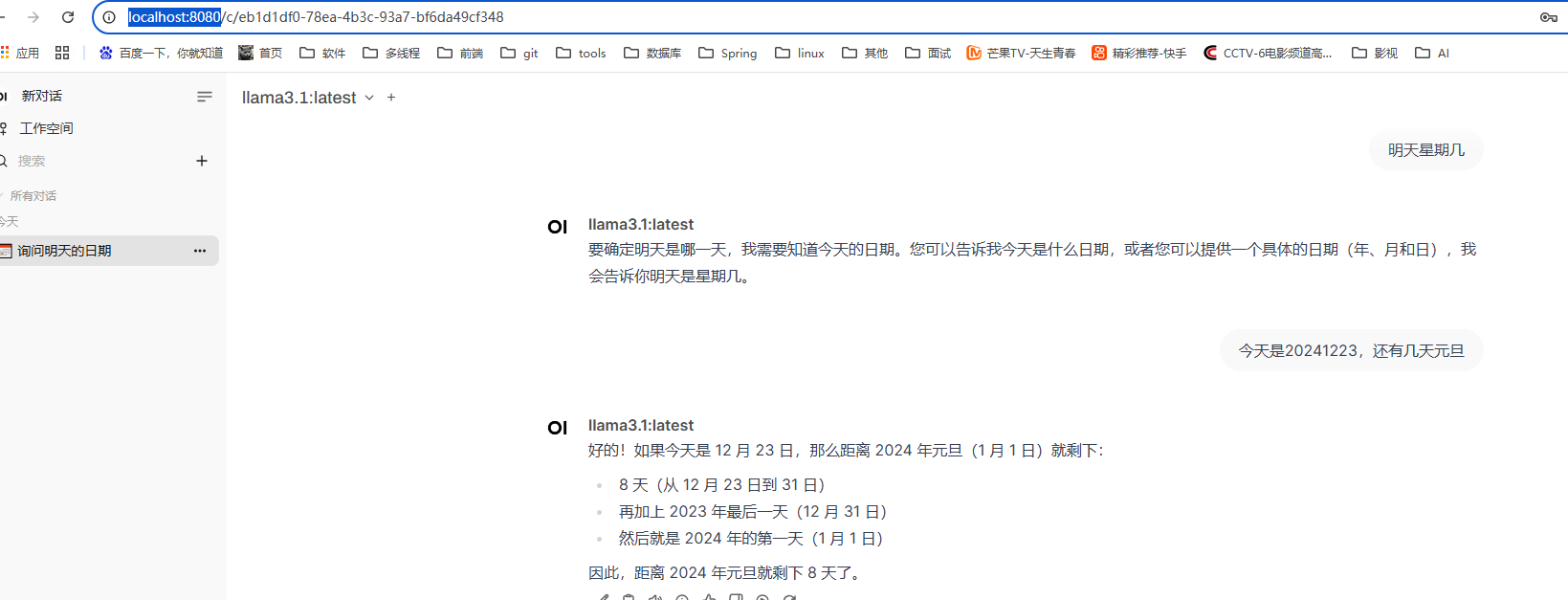Click the browser forward arrow
Image resolution: width=1568 pixels, height=600 pixels.
pyautogui.click(x=33, y=17)
